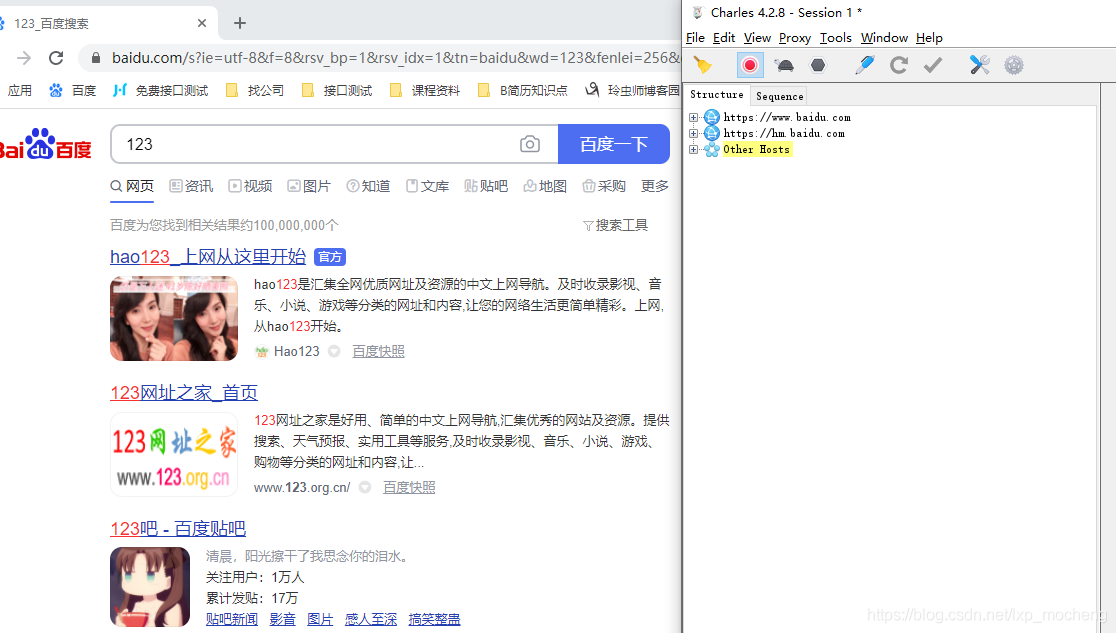Open the Tools menu in Charles

pos(836,38)
